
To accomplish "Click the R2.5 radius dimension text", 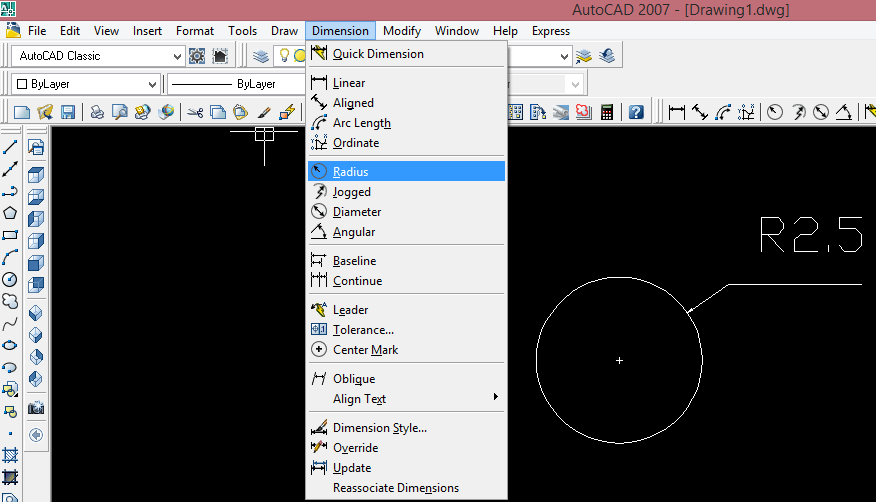I will [x=811, y=235].
